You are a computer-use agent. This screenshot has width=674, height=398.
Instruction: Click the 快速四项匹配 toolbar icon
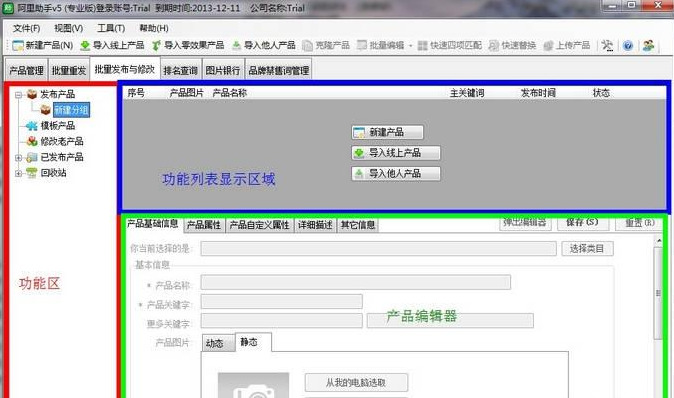tap(423, 45)
